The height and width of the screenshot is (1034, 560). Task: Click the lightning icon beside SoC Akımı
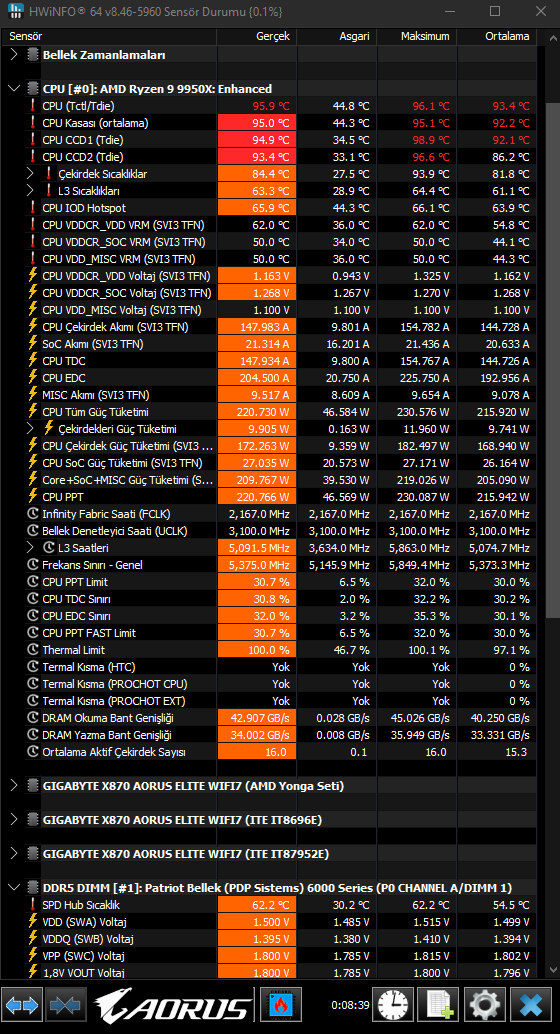pos(32,344)
